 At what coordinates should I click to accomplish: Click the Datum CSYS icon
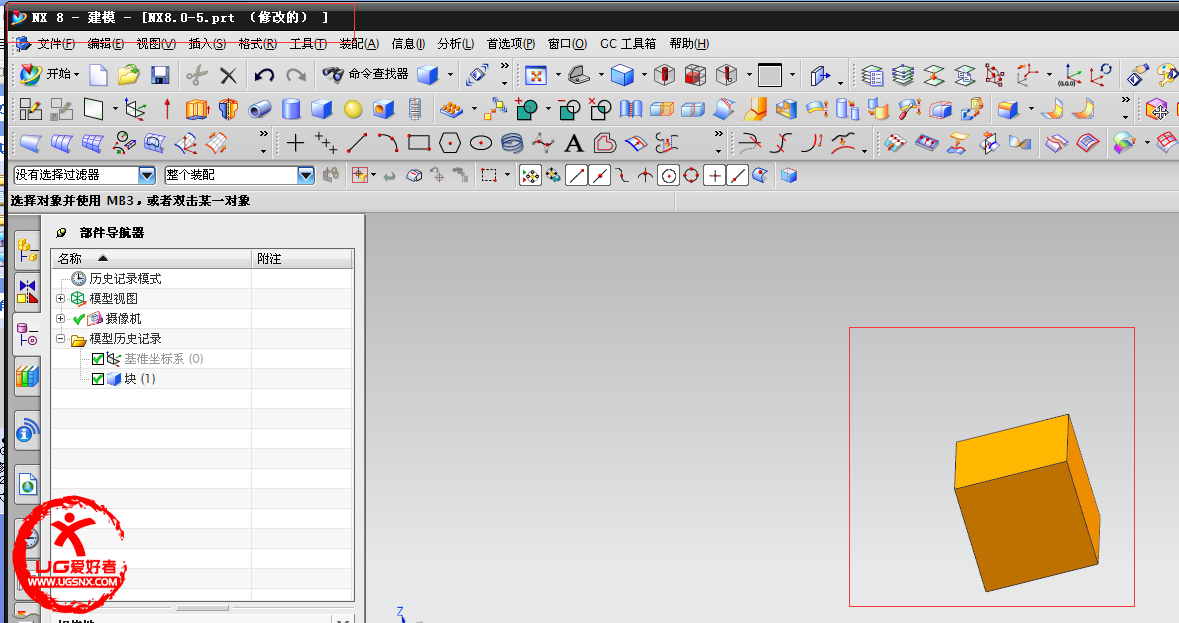pyautogui.click(x=135, y=110)
